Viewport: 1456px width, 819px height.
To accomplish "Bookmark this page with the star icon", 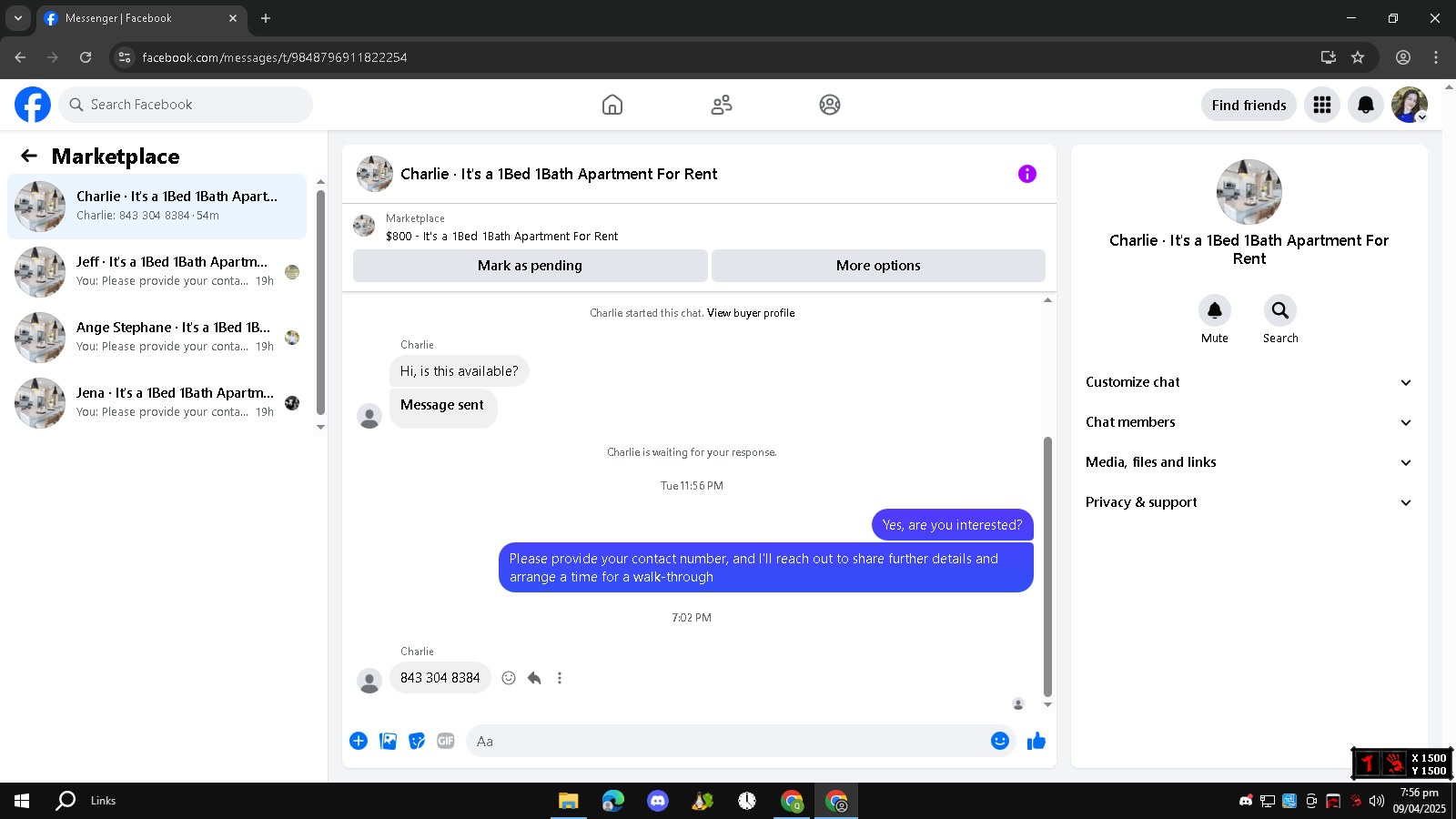I will tap(1358, 57).
